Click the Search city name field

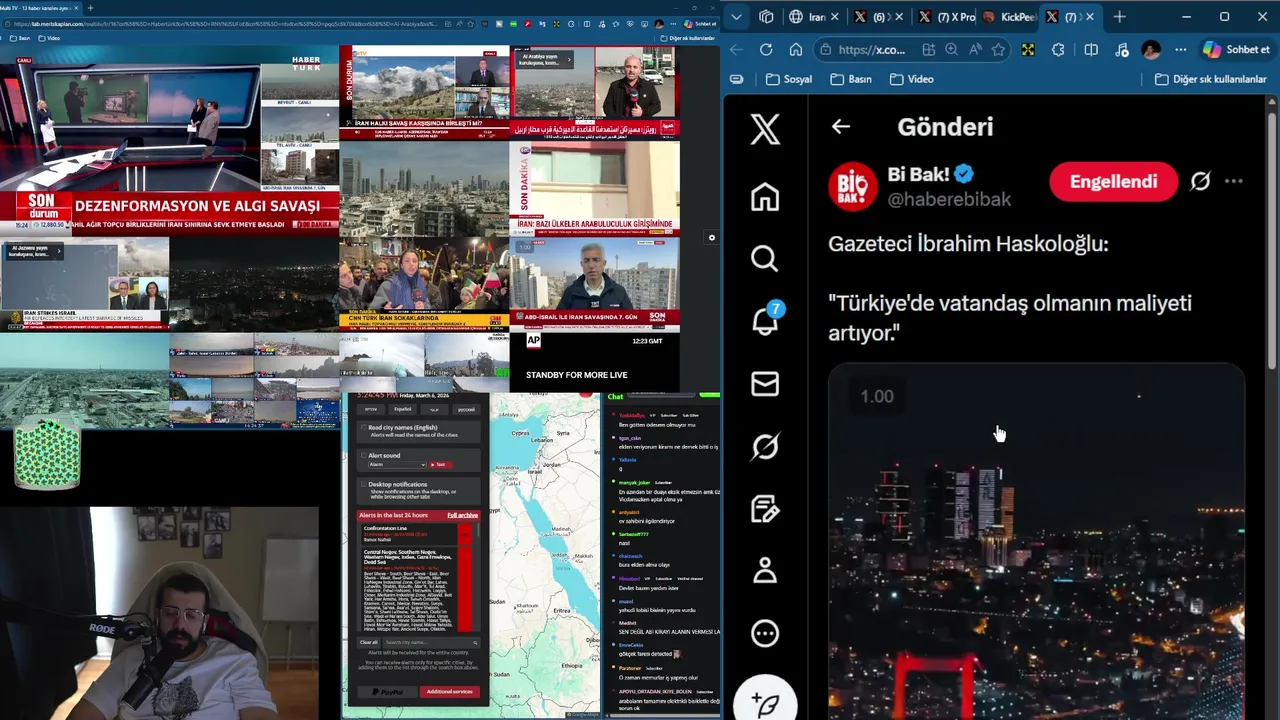coord(431,642)
